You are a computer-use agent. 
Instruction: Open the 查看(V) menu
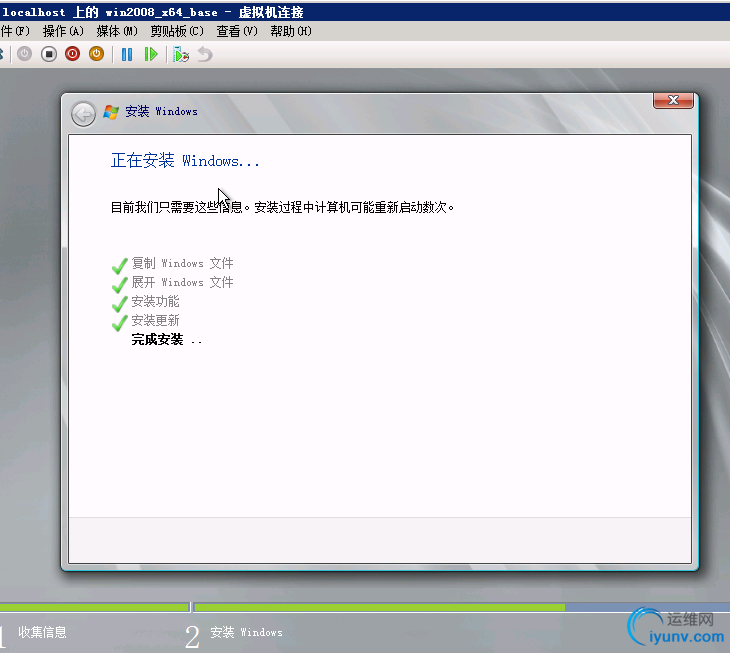tap(237, 31)
